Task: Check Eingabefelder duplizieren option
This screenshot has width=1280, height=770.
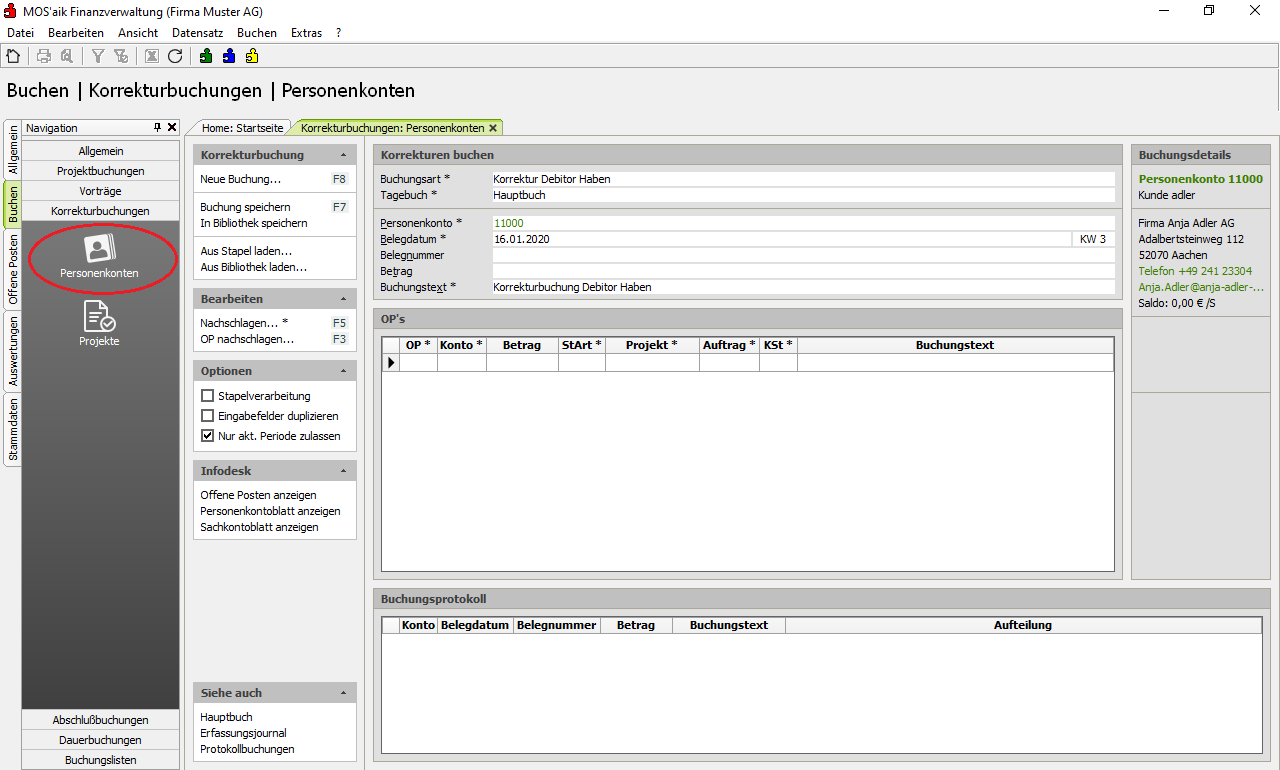Action: click(208, 416)
